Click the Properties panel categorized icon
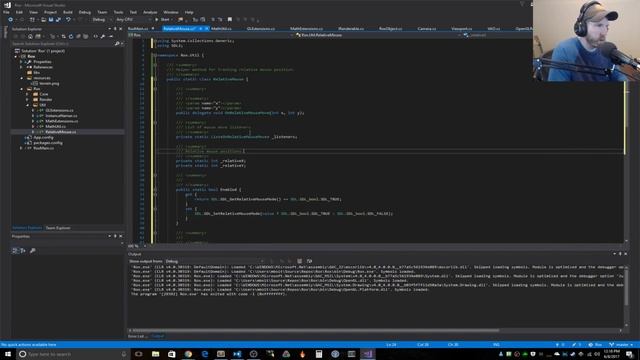Screen dimensions: 640x360 click(15, 250)
